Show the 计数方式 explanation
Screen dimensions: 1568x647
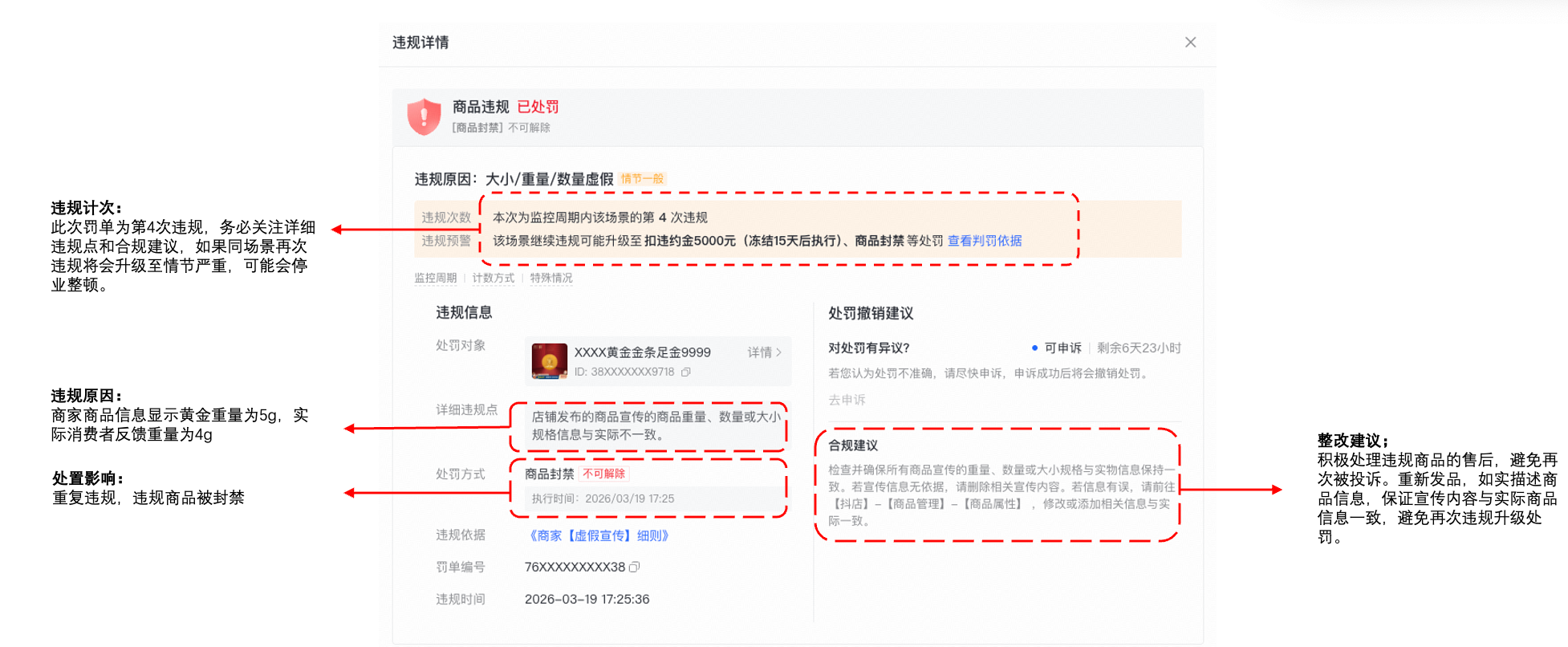pyautogui.click(x=493, y=279)
